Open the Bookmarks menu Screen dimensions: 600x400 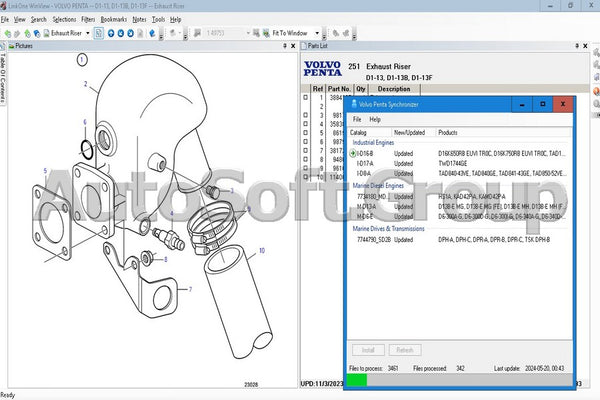114,20
